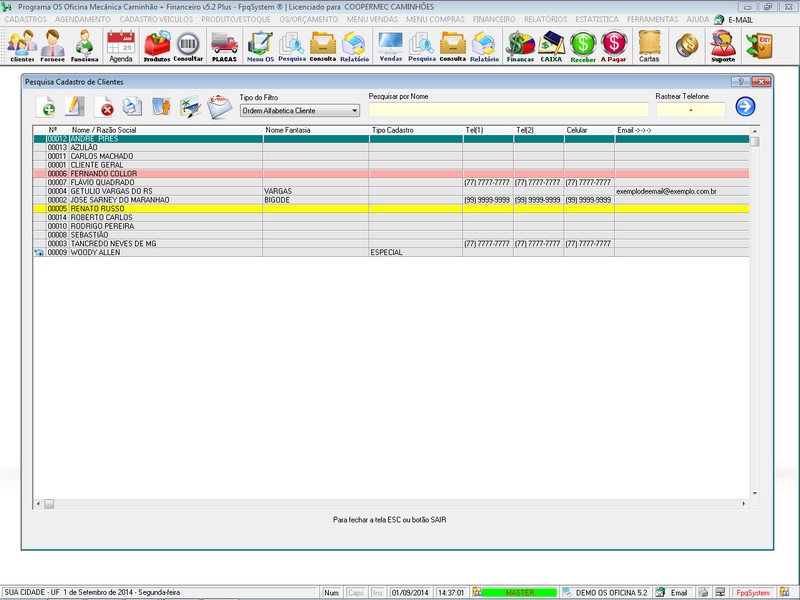
Task: Select the FERNANDO COLLOR row
Action: click(391, 173)
